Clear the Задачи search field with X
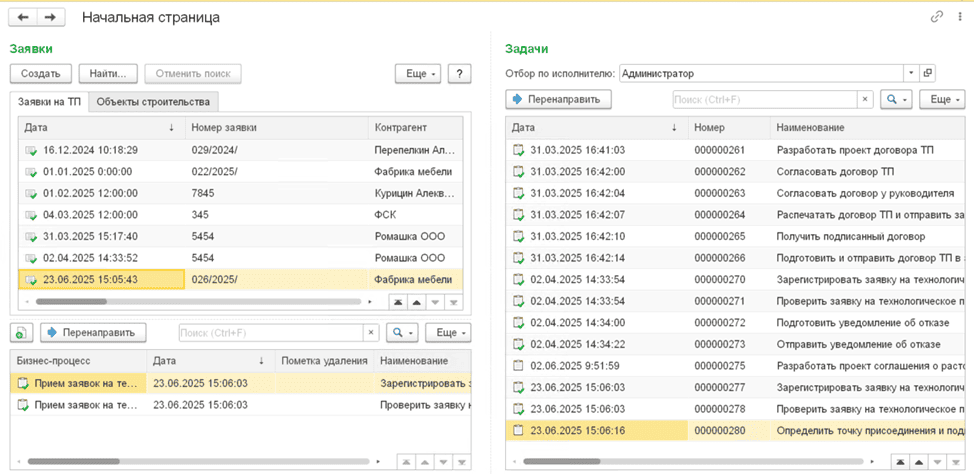The image size is (974, 474). pyautogui.click(x=865, y=99)
